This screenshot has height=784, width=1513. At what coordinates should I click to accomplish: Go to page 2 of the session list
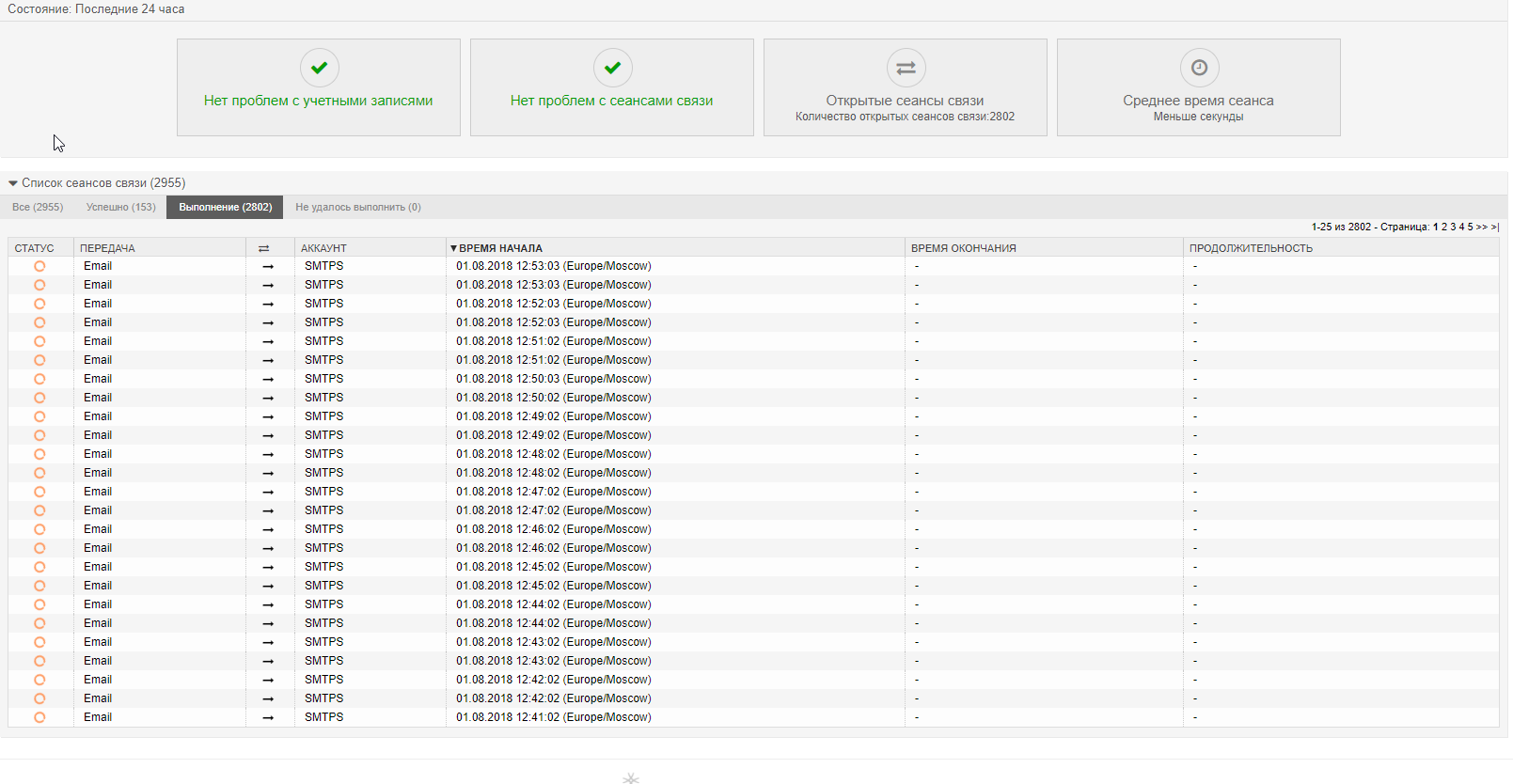click(1444, 227)
